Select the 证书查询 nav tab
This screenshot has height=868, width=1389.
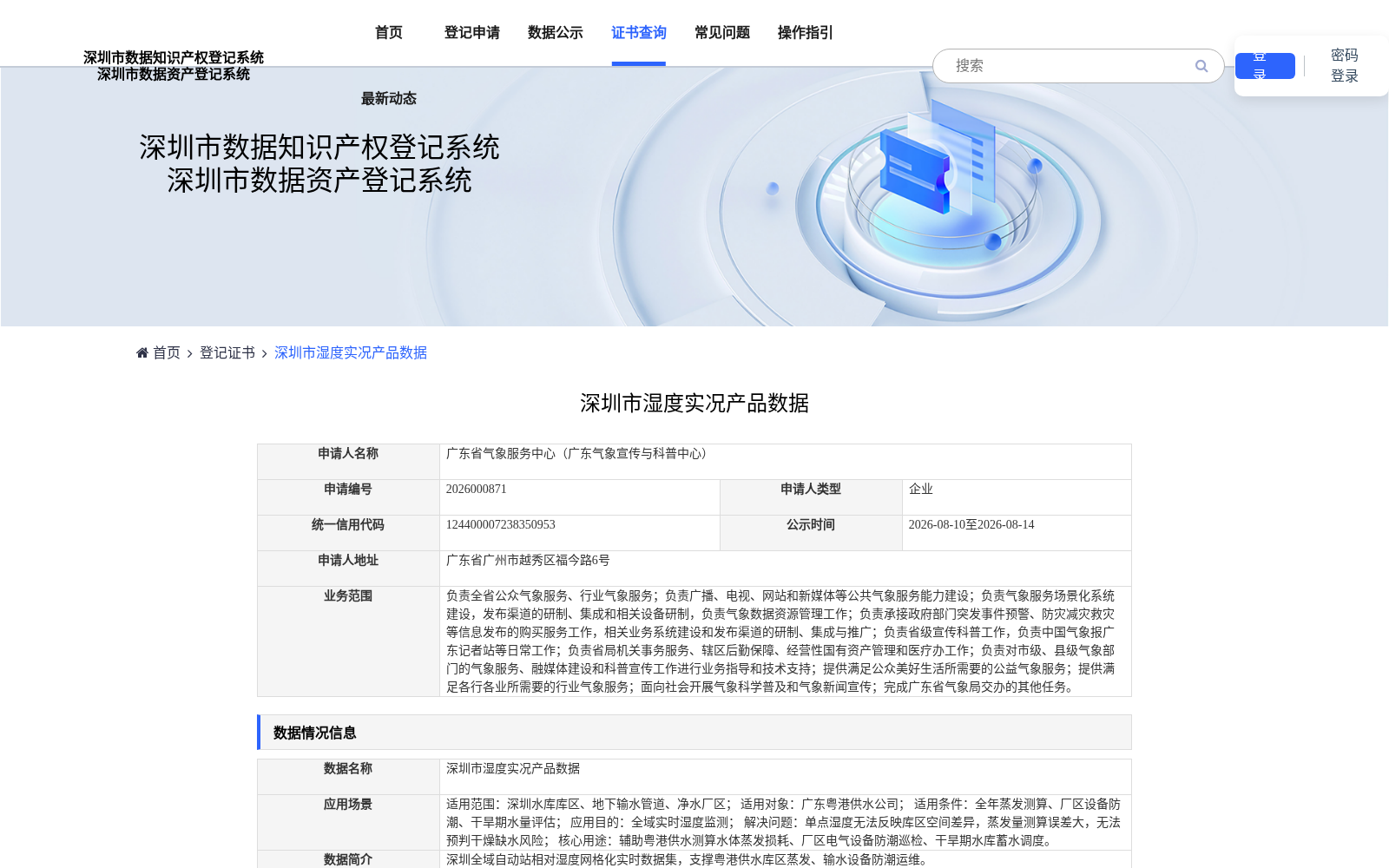[639, 33]
